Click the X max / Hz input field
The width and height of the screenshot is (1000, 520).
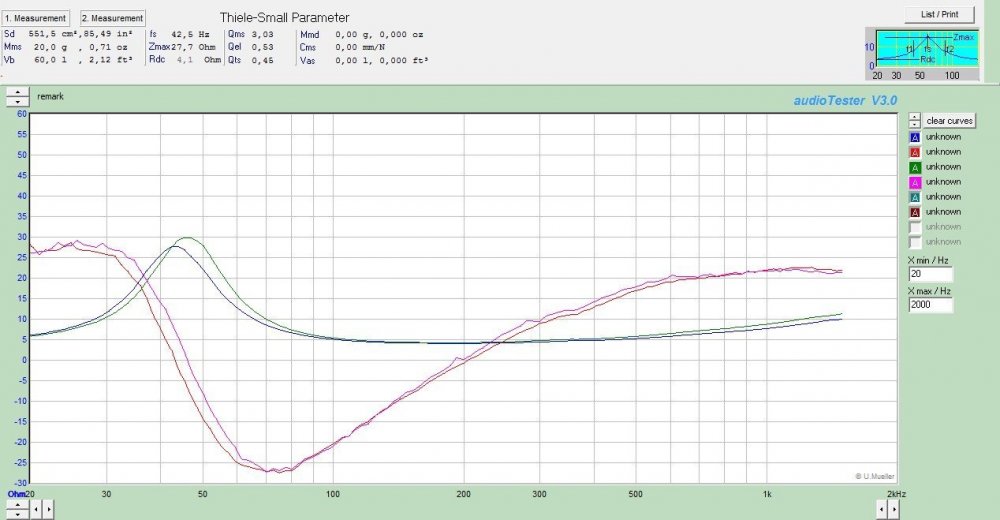click(930, 305)
